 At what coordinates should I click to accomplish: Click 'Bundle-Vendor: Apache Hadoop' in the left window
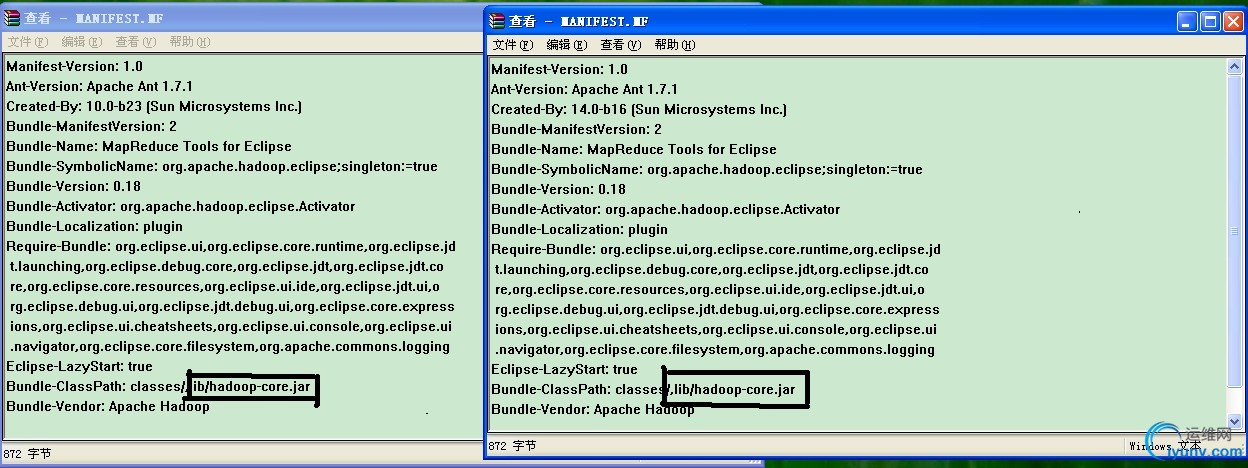pos(108,406)
